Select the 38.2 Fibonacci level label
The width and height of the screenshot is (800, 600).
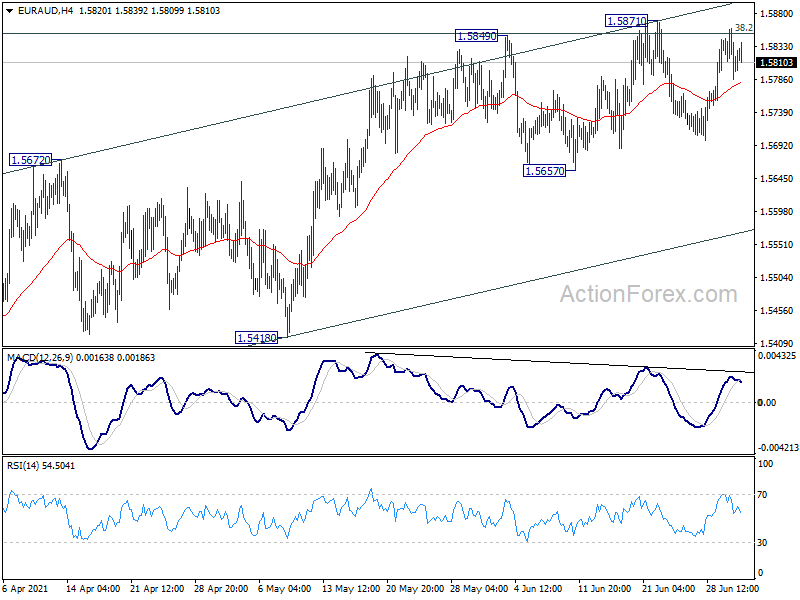[x=744, y=28]
